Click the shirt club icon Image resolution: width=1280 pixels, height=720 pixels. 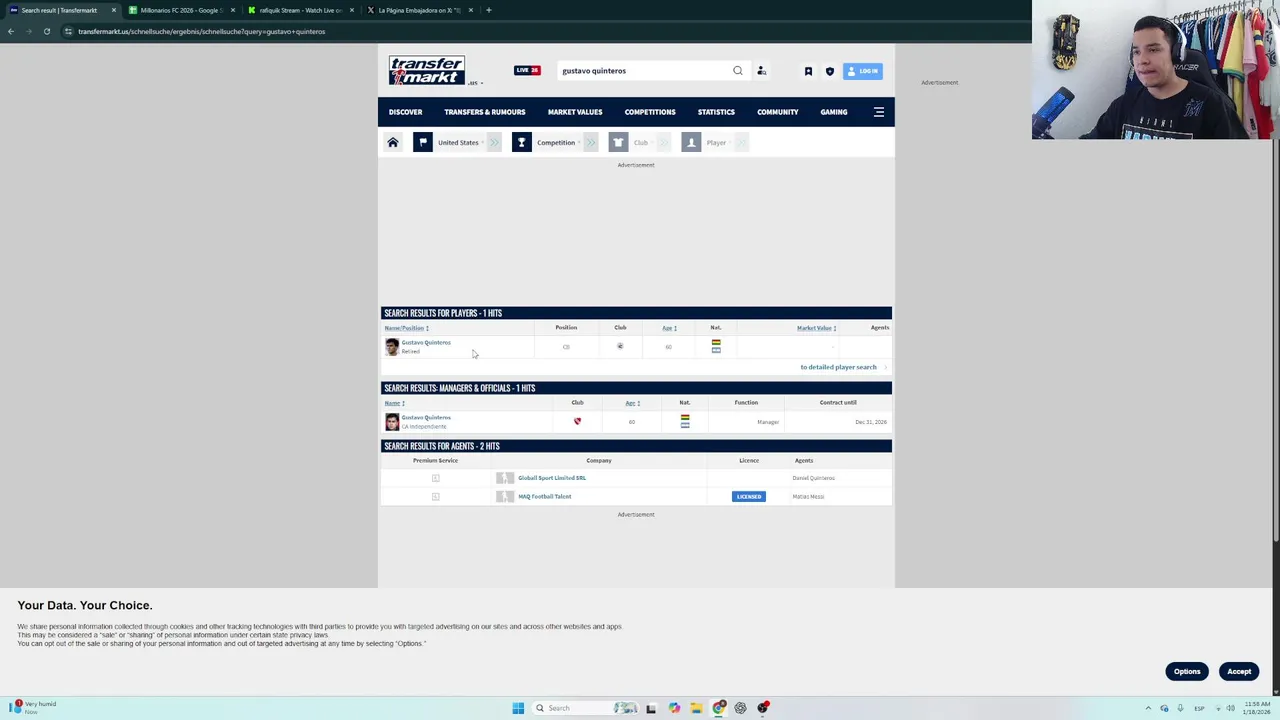click(x=618, y=142)
